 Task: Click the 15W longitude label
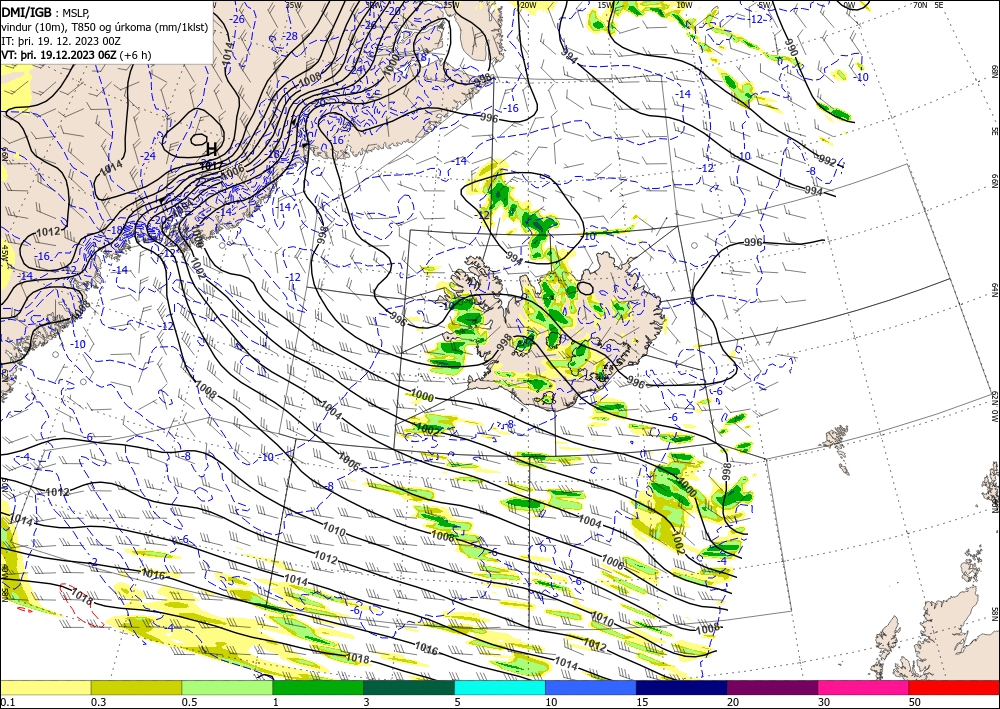(x=606, y=5)
